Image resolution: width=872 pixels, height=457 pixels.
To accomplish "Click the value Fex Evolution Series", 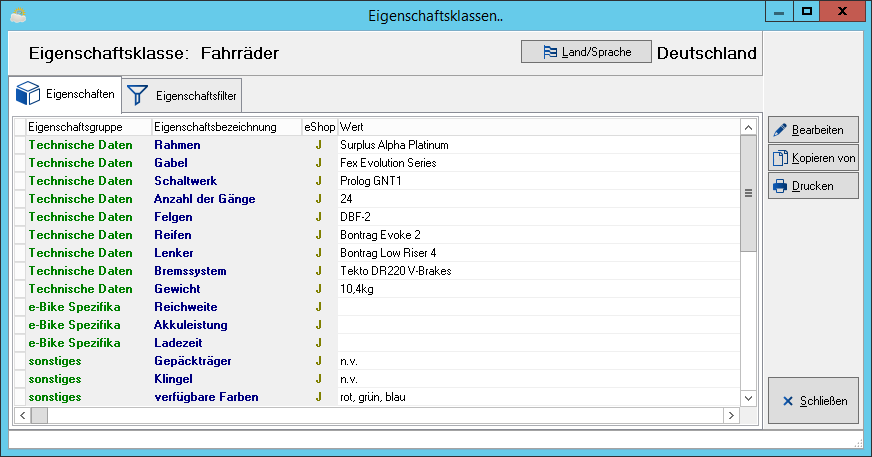I will (x=388, y=163).
